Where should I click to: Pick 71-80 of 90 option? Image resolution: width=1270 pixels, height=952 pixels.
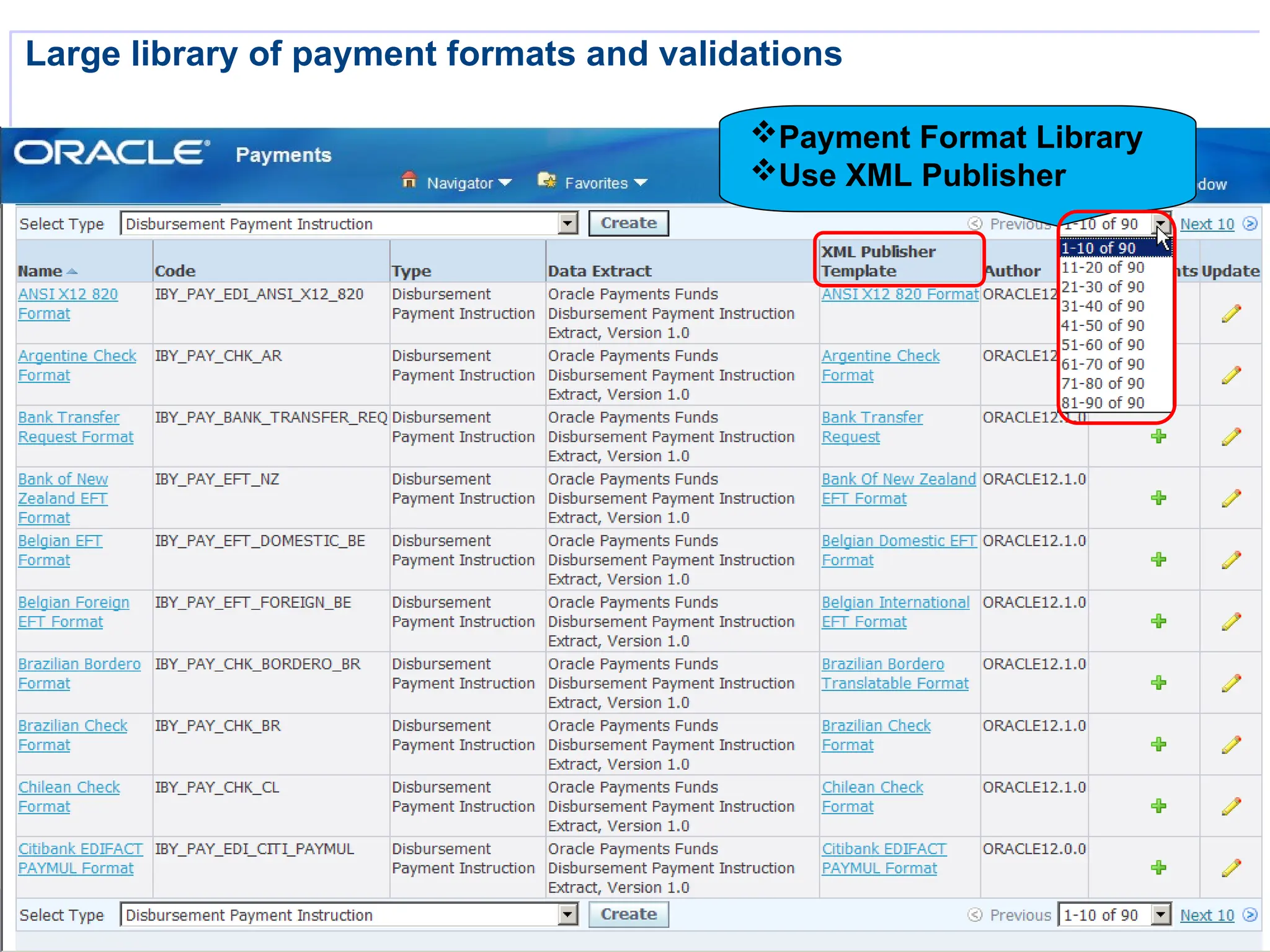[x=1114, y=383]
